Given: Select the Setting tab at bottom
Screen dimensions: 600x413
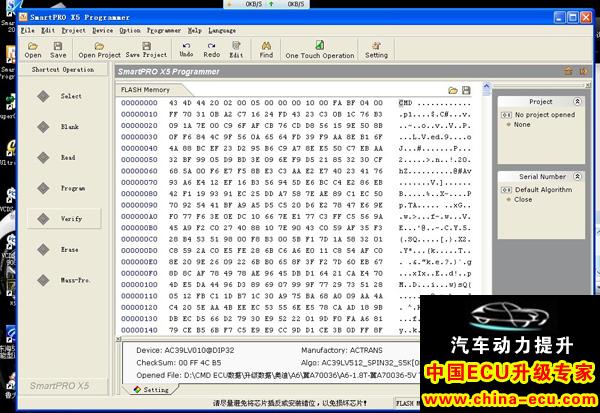Looking at the screenshot, I should pos(151,390).
